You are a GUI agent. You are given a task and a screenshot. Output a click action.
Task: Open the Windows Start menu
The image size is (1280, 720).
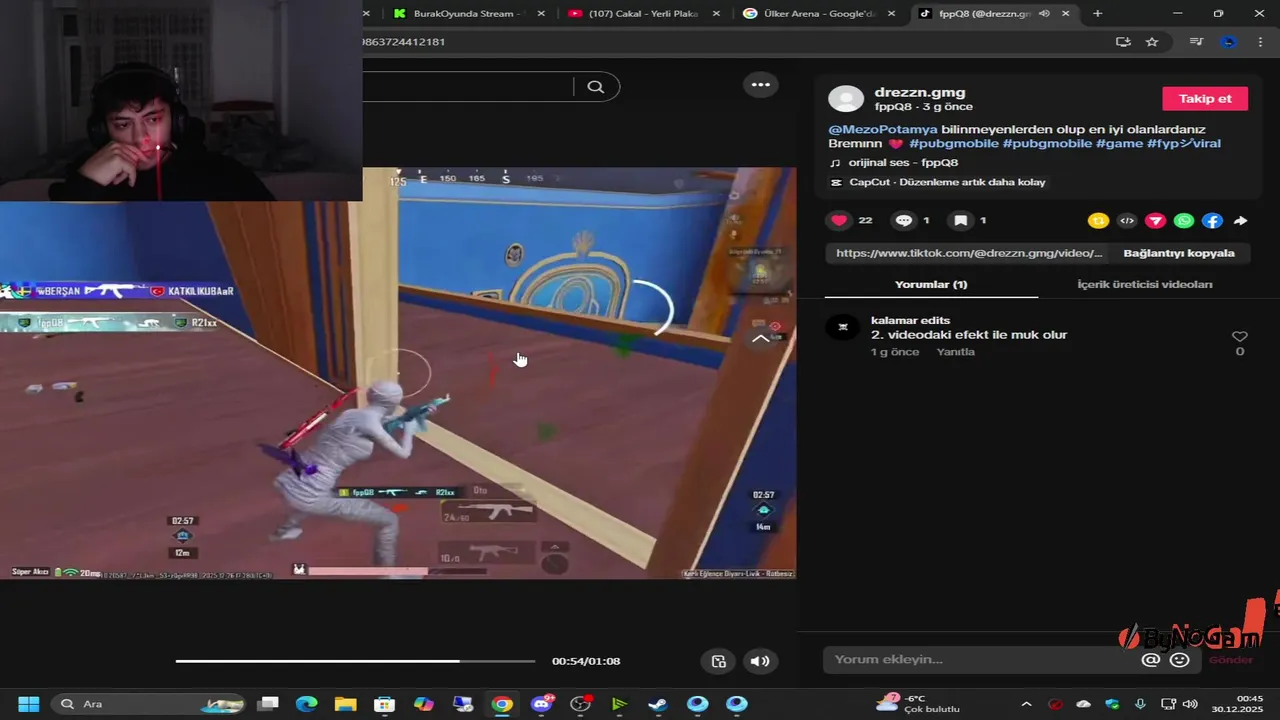click(28, 704)
